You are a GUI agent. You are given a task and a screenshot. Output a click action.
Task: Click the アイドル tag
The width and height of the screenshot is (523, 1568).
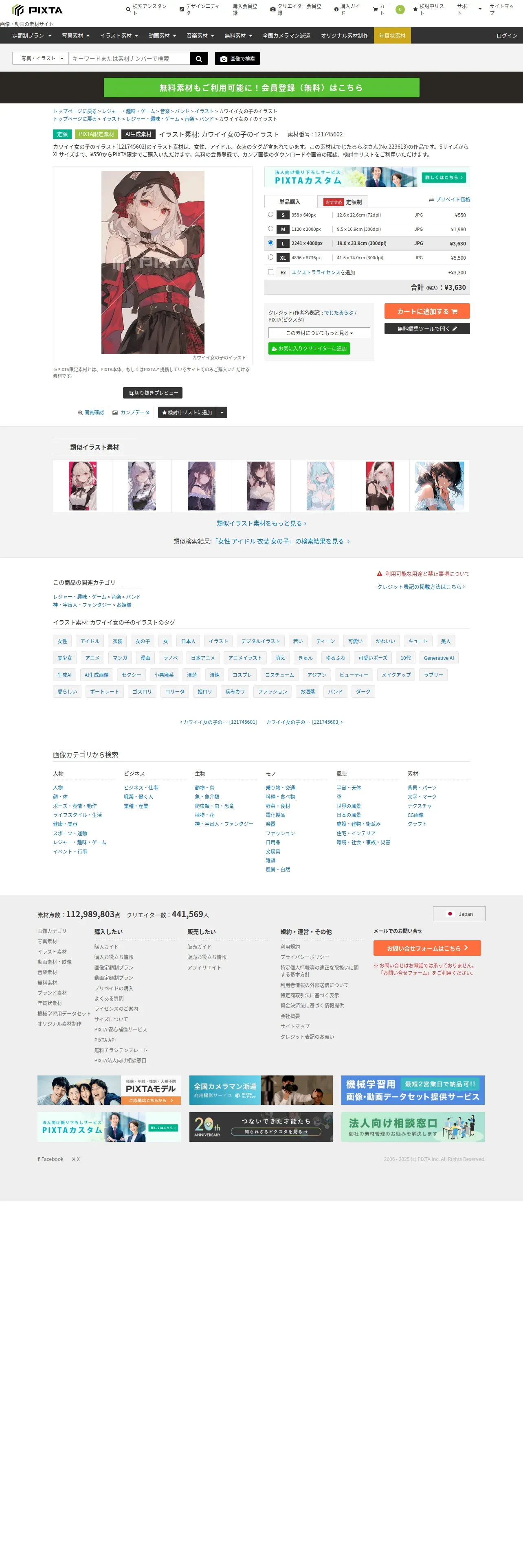(90, 641)
